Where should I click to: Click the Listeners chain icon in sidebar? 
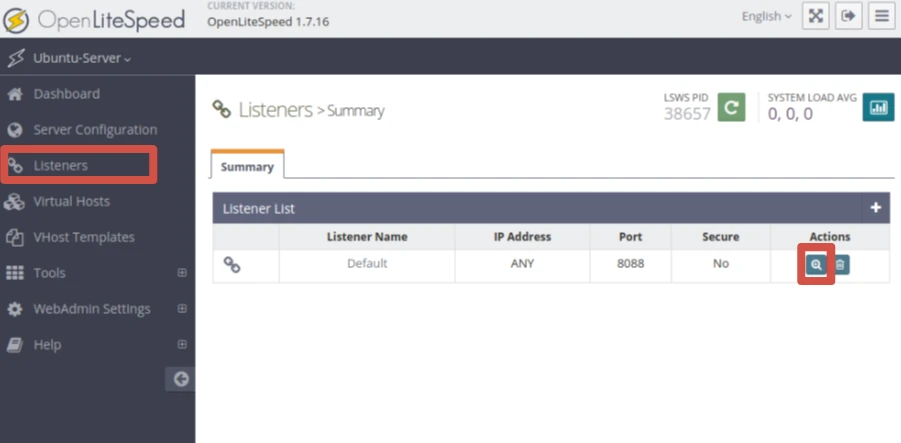15,165
